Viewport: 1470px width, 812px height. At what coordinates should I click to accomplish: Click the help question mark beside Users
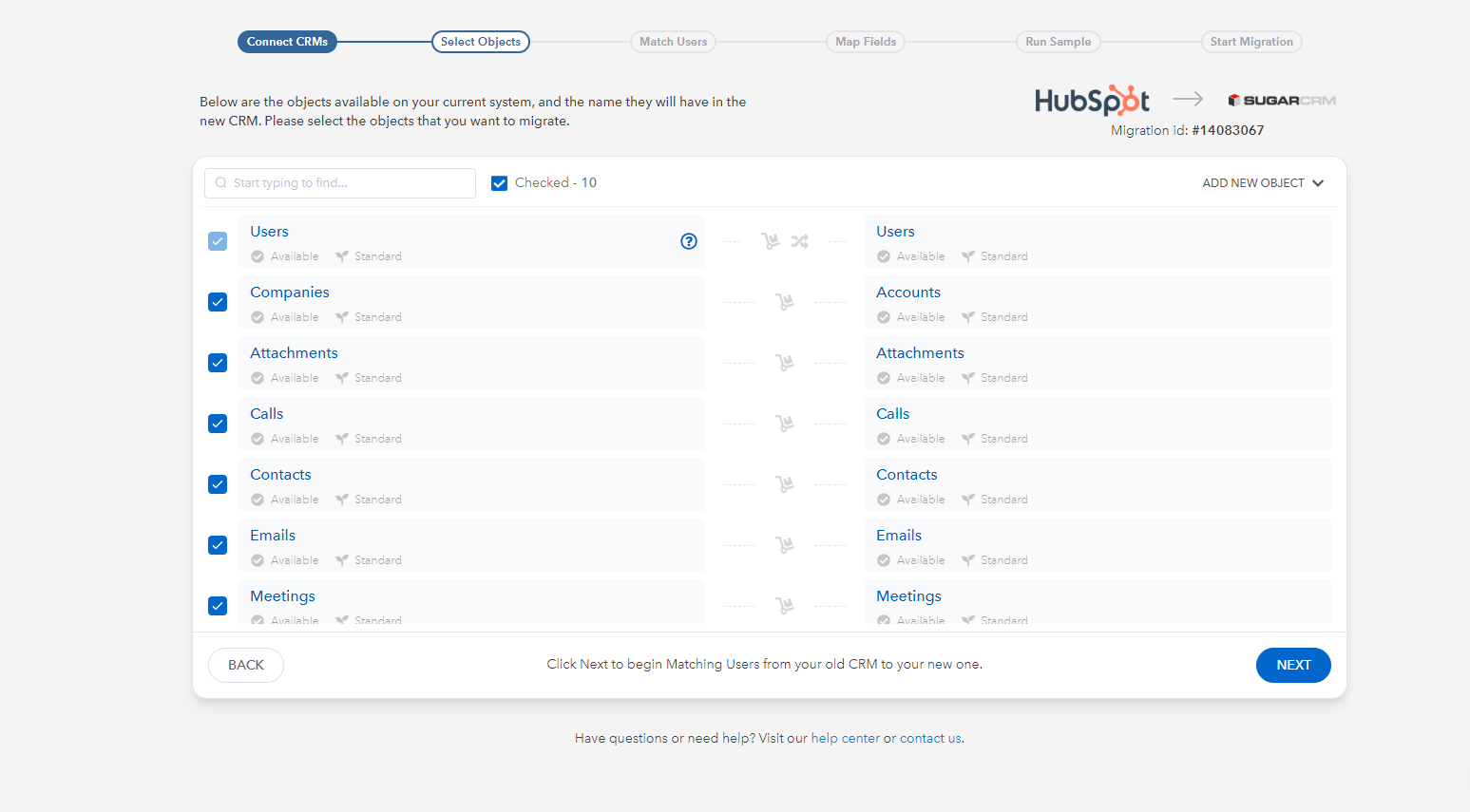[688, 241]
